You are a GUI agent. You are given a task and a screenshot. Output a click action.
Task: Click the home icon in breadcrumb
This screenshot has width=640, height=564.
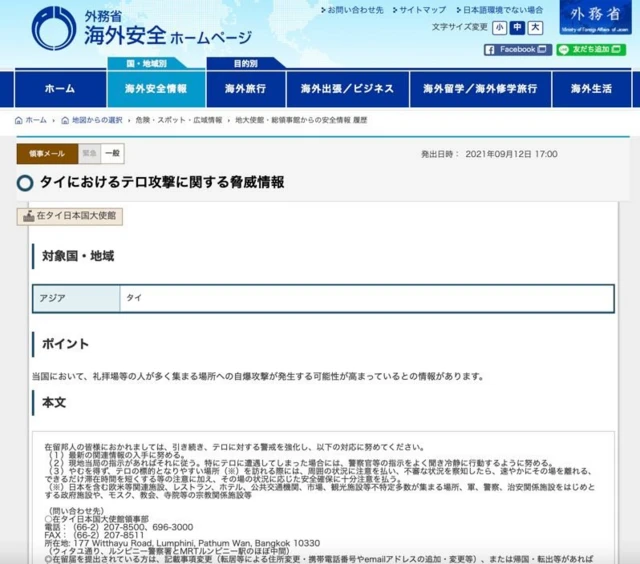point(19,120)
